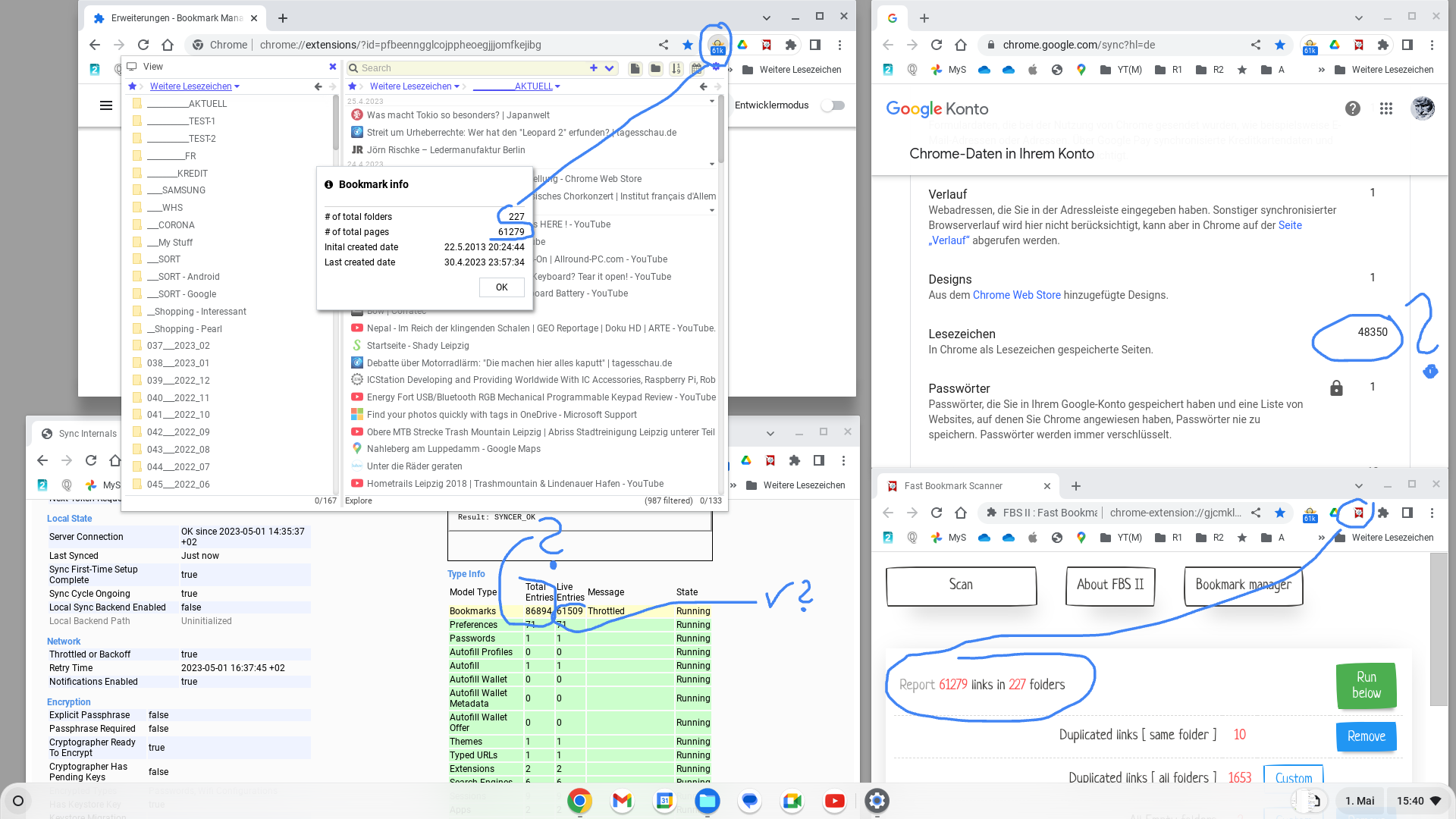Screen dimensions: 1456x819
Task: Open the 037__2023_02 folder
Action: [x=178, y=346]
